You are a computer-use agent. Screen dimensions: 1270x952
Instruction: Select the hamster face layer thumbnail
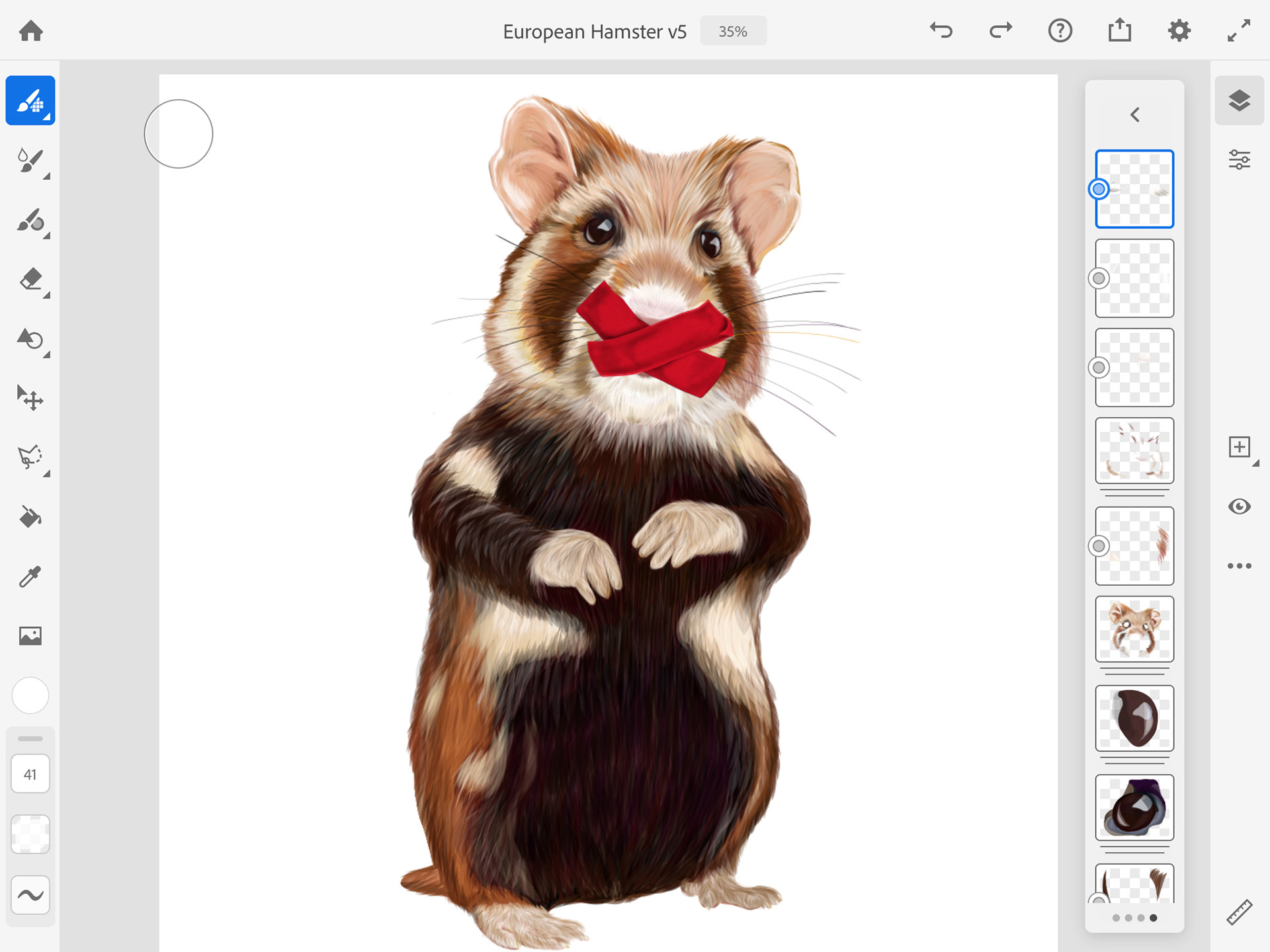(x=1134, y=629)
